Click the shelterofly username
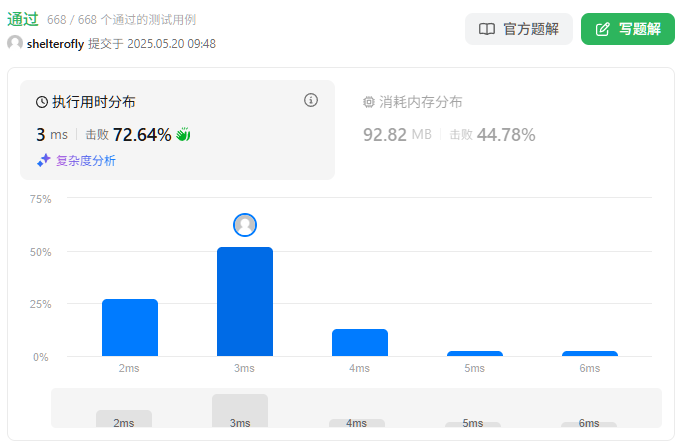Image resolution: width=681 pixels, height=446 pixels. [x=55, y=44]
